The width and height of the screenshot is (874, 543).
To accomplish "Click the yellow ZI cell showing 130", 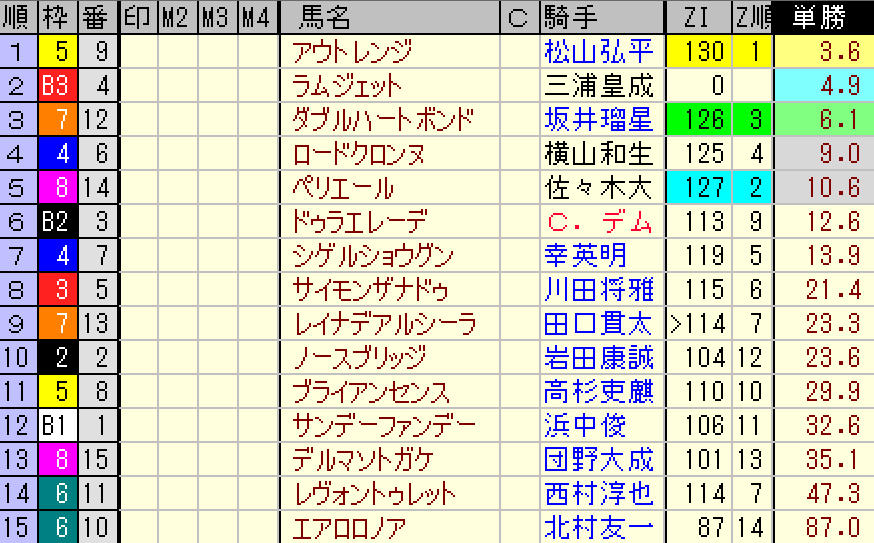I will [698, 51].
